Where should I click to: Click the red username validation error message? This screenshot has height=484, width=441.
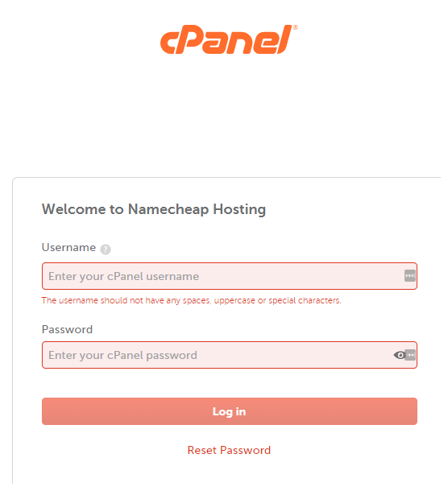191,301
